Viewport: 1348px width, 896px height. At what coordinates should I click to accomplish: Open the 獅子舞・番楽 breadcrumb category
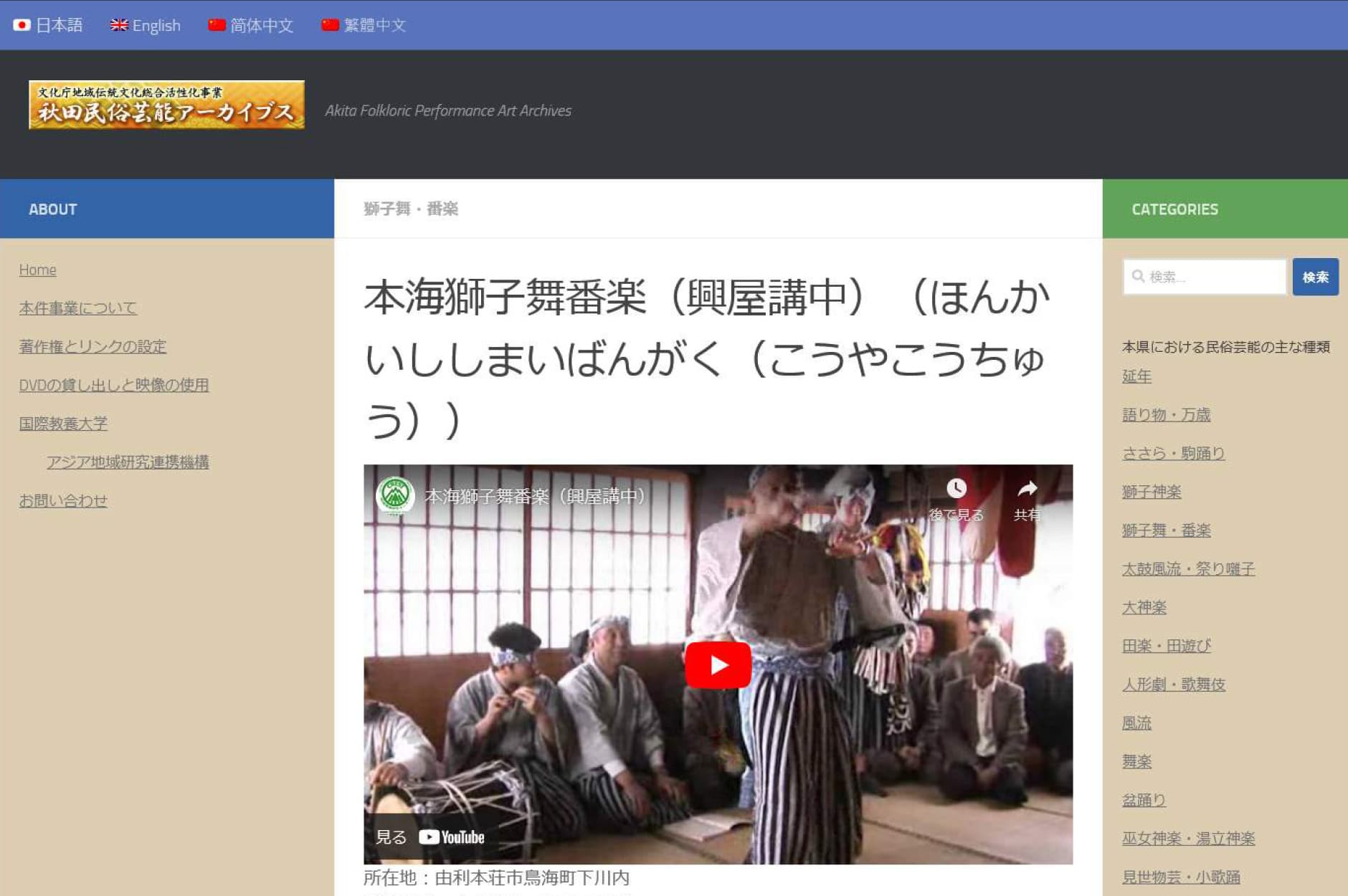pyautogui.click(x=411, y=209)
